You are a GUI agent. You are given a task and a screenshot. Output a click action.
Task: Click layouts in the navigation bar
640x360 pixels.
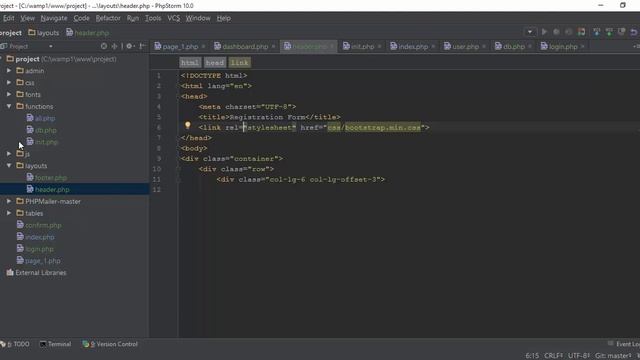point(44,33)
